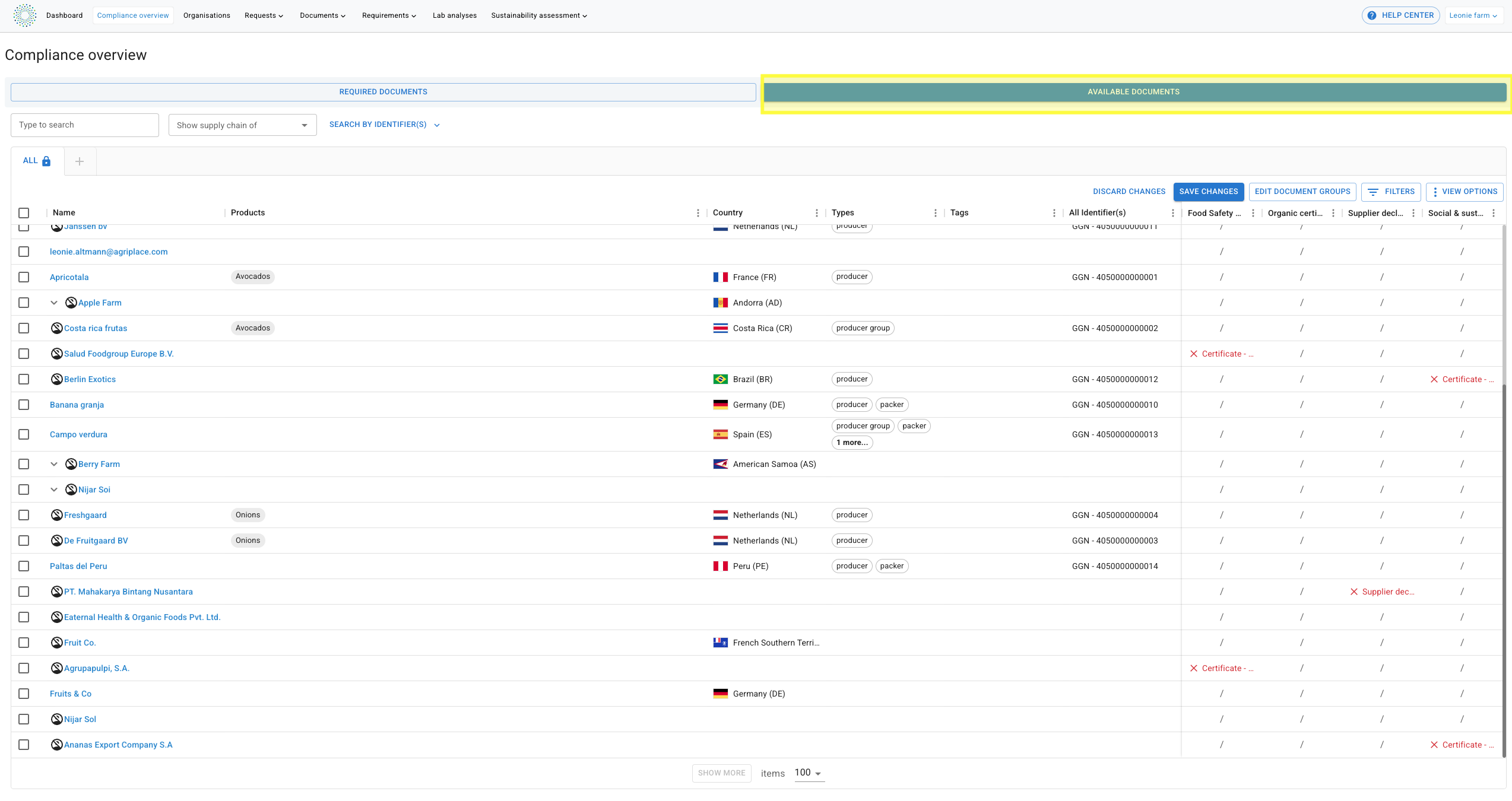Viewport: 1512px width, 801px height.
Task: Check the Apple Farm row checkbox
Action: (24, 303)
